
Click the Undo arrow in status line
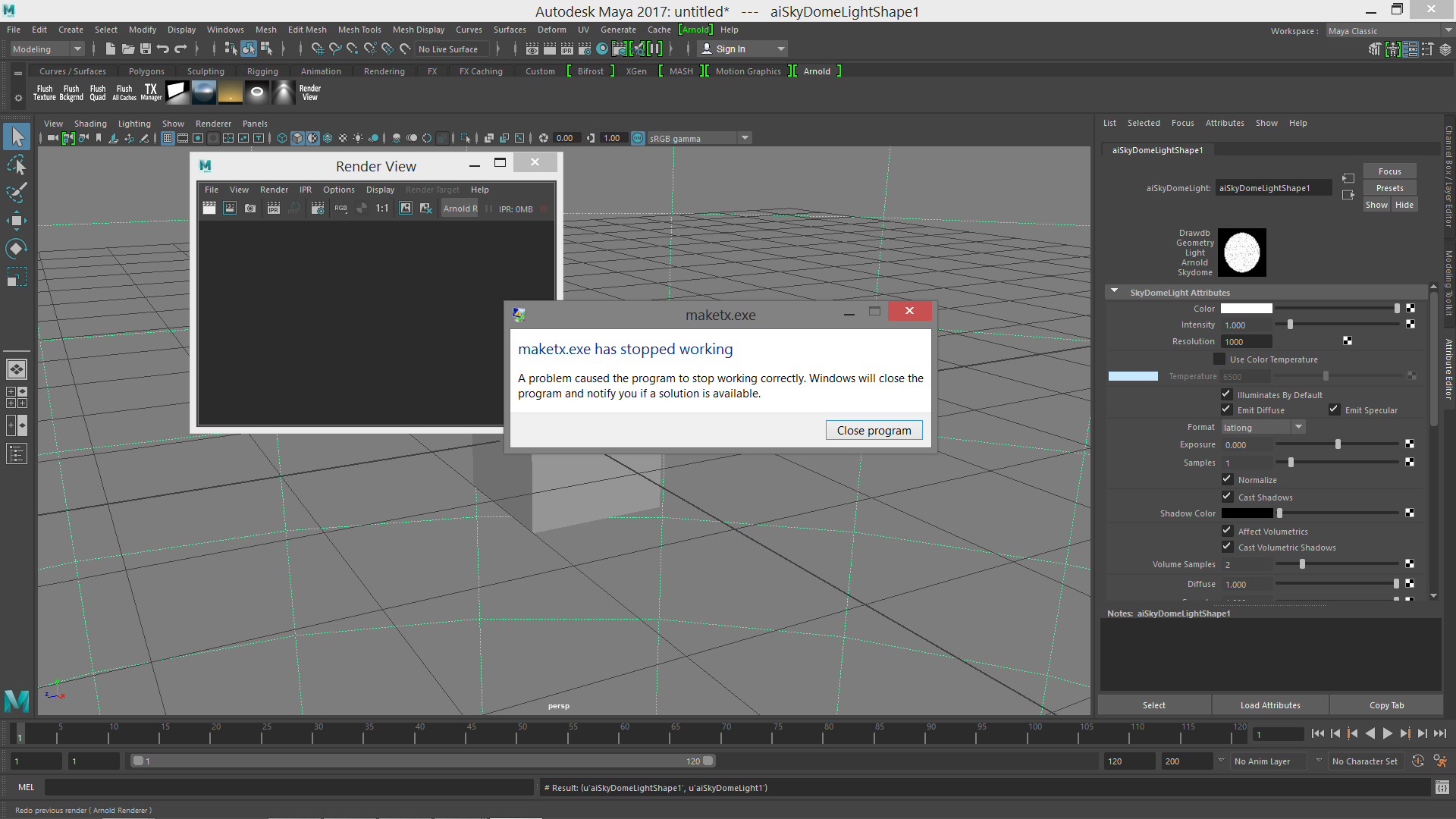click(x=162, y=49)
